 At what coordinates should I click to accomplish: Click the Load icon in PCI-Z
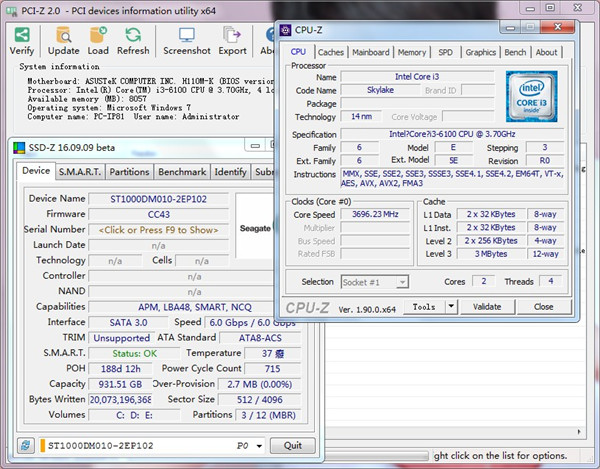tap(98, 35)
